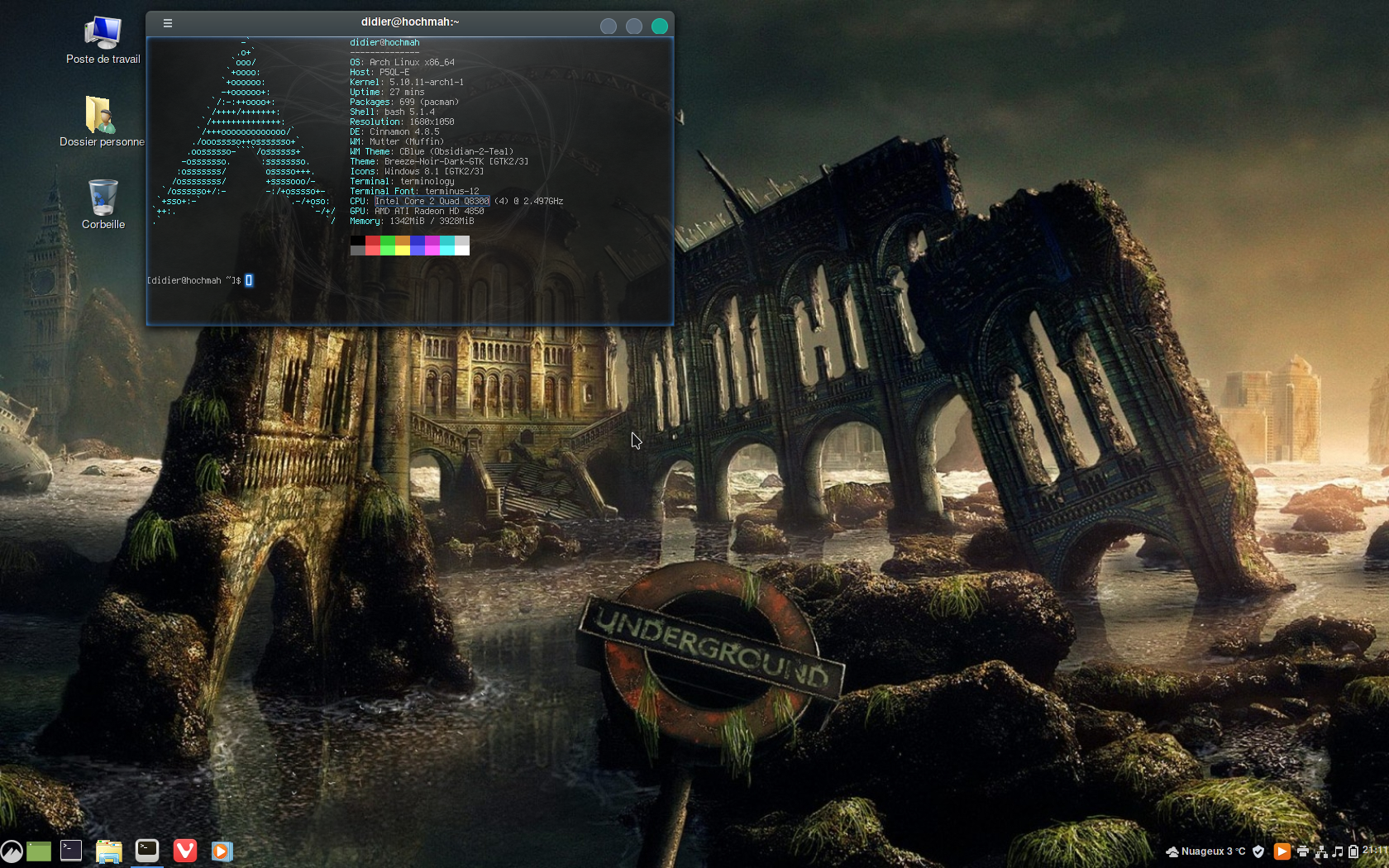The height and width of the screenshot is (868, 1389).
Task: Click the line Memory: 1342MiB / 3928MiB
Action: point(412,222)
